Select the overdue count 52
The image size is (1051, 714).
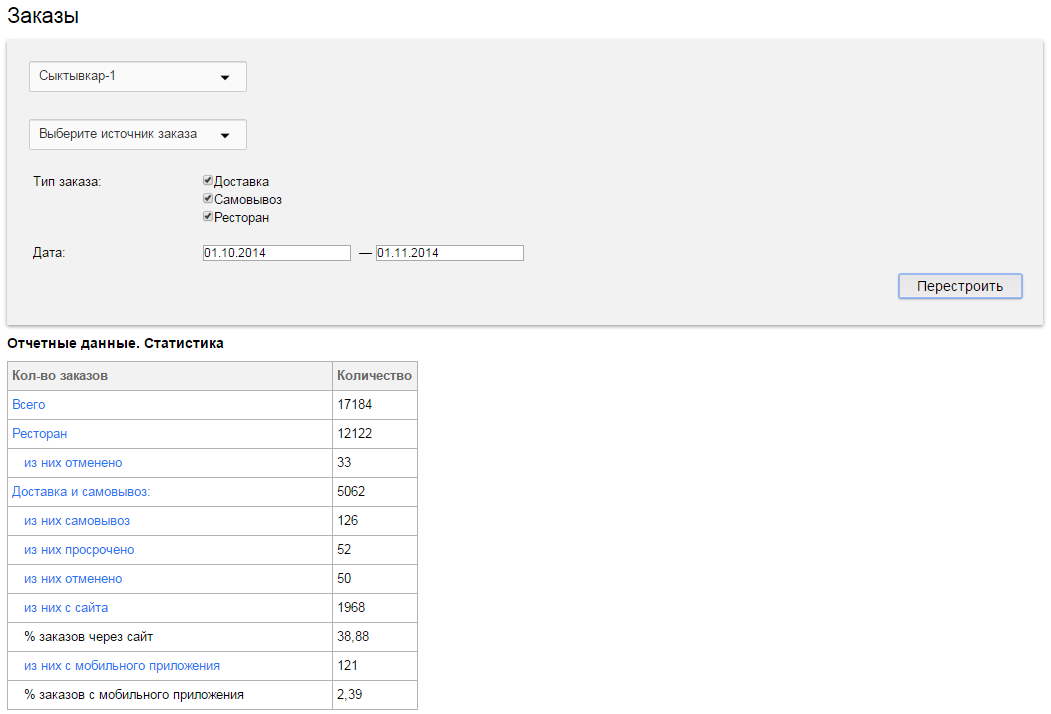point(345,550)
